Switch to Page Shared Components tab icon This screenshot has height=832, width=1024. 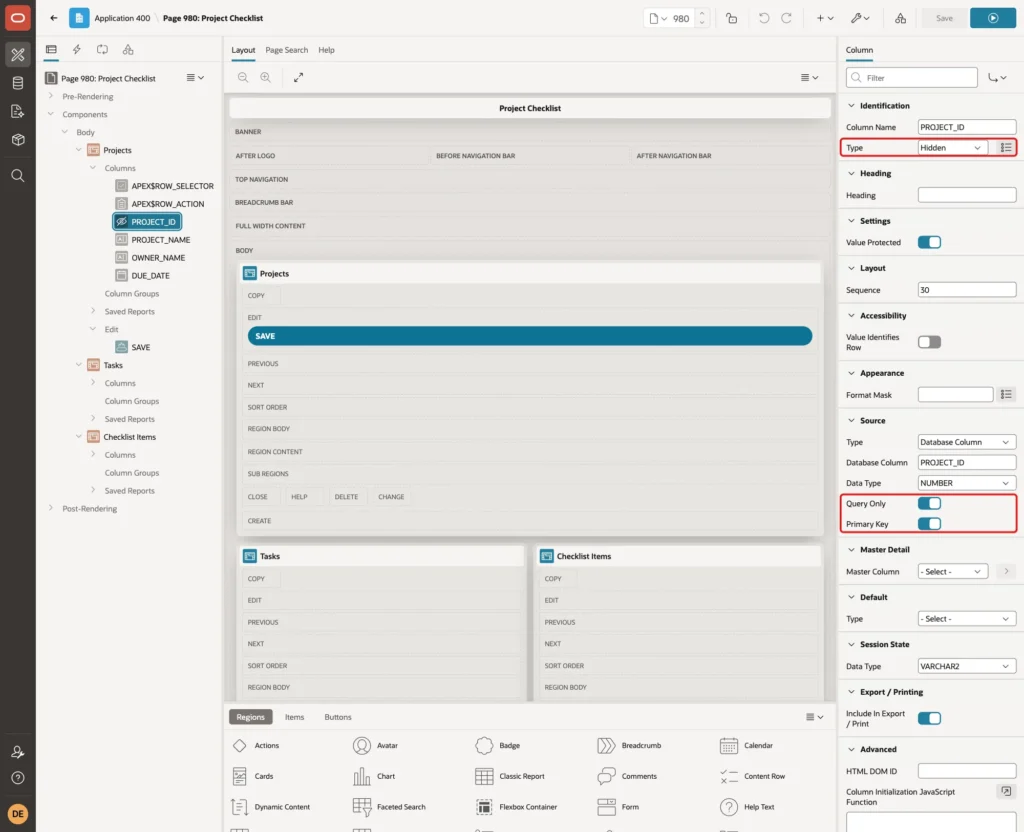pos(128,50)
